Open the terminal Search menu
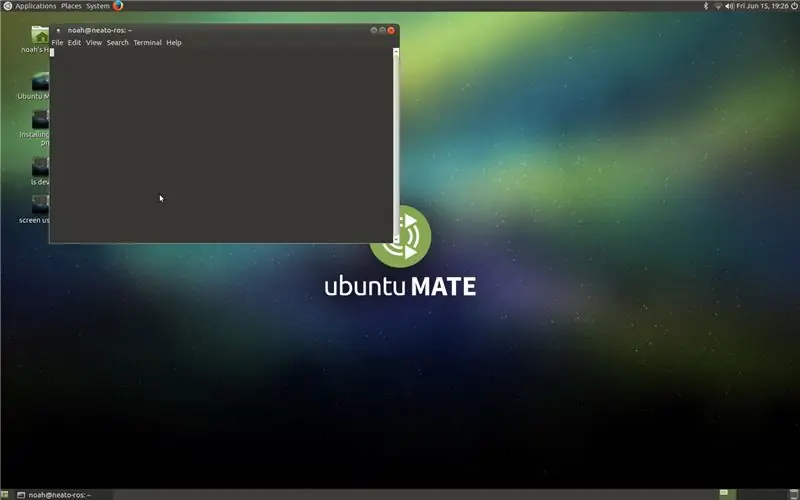The width and height of the screenshot is (800, 500). (117, 43)
